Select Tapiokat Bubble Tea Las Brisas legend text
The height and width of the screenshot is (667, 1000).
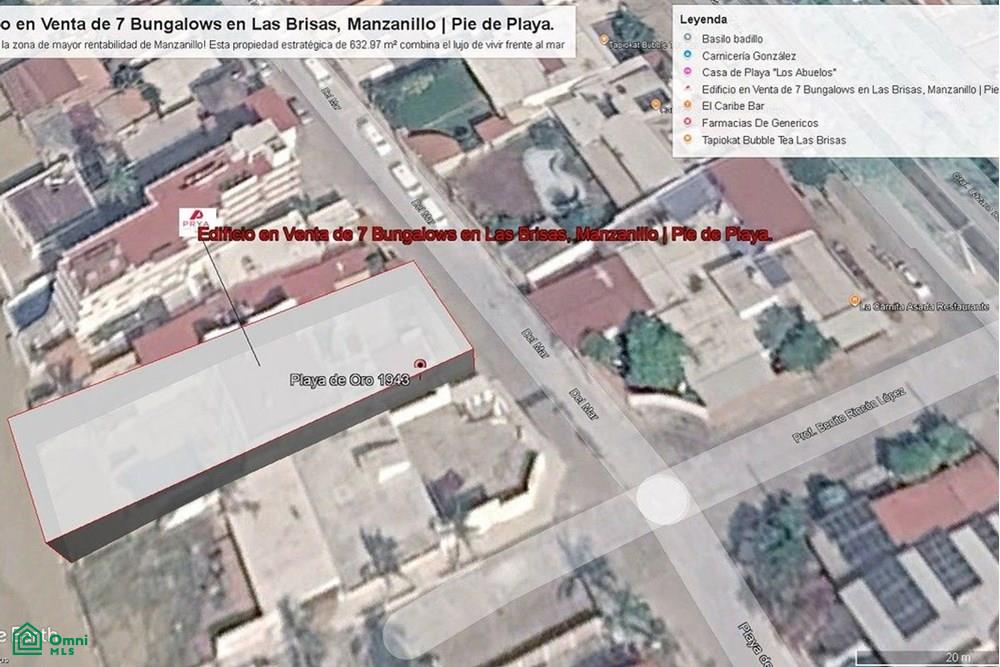[x=774, y=140]
